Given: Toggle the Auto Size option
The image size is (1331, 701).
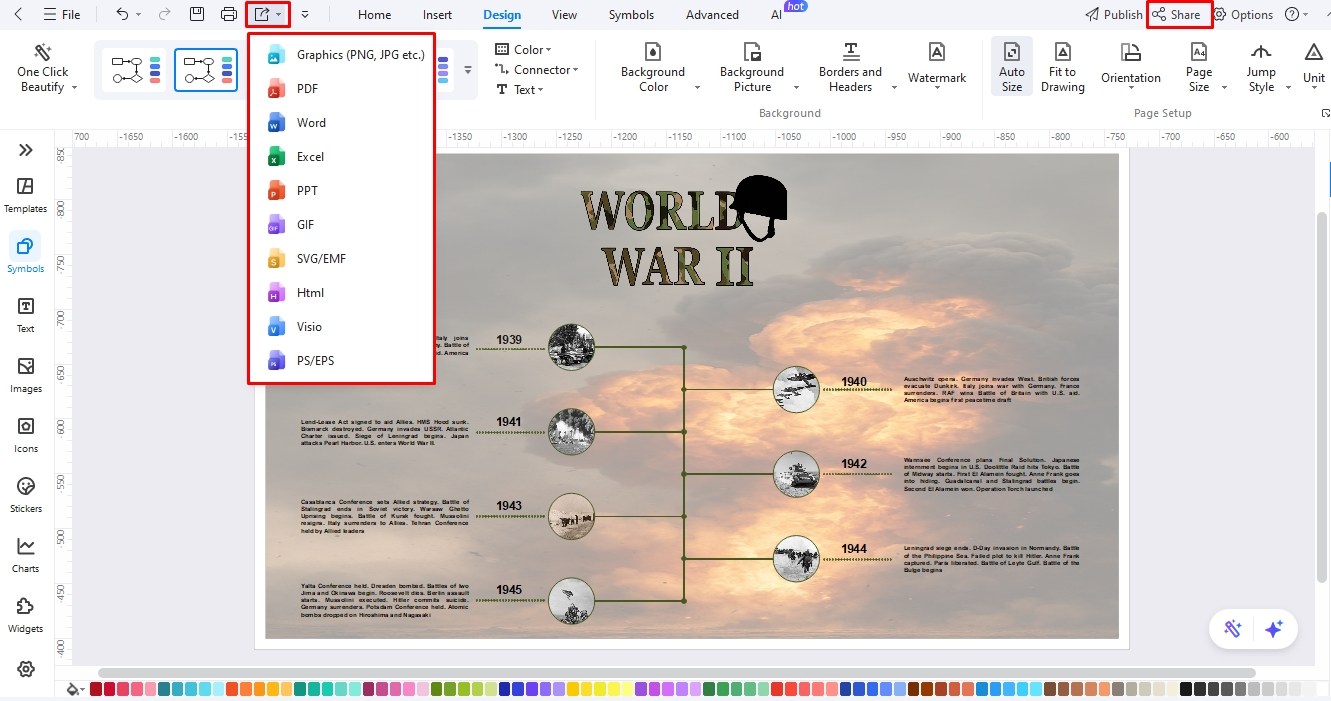Looking at the screenshot, I should click(x=1012, y=68).
